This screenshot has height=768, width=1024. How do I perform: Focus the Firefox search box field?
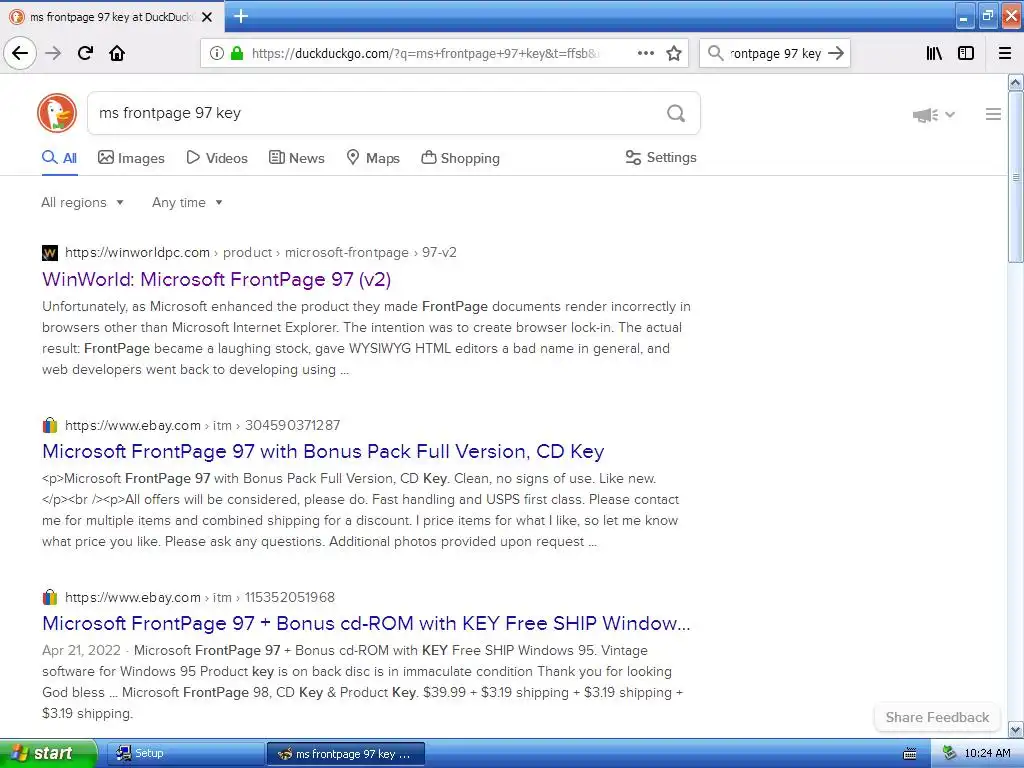(x=775, y=53)
